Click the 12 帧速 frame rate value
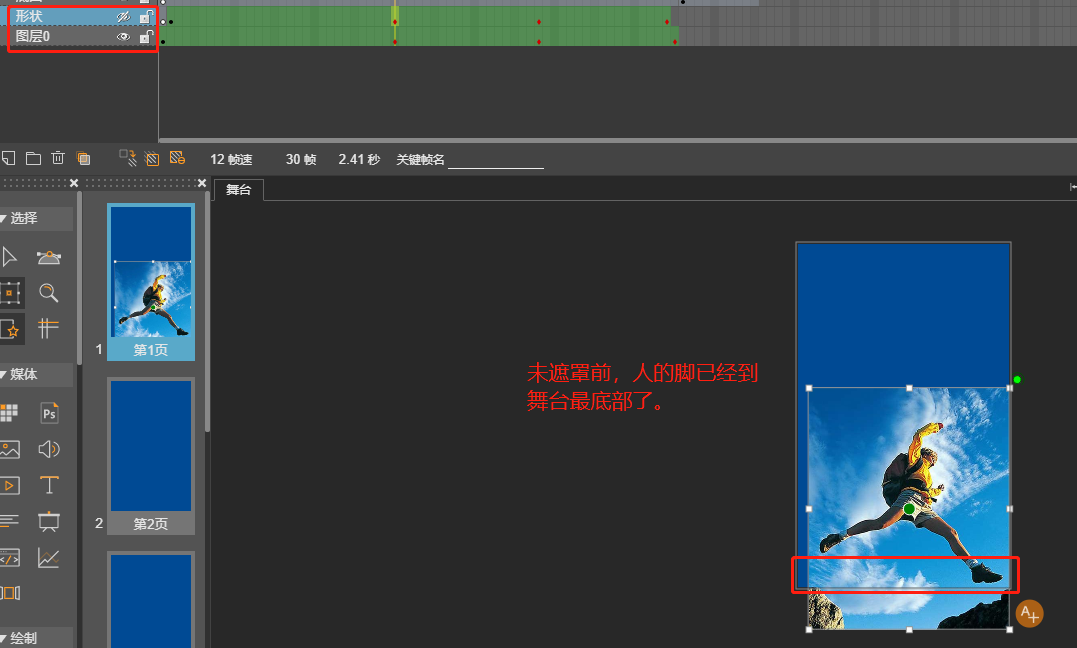Screen dimensions: 1077x648 [x=231, y=159]
